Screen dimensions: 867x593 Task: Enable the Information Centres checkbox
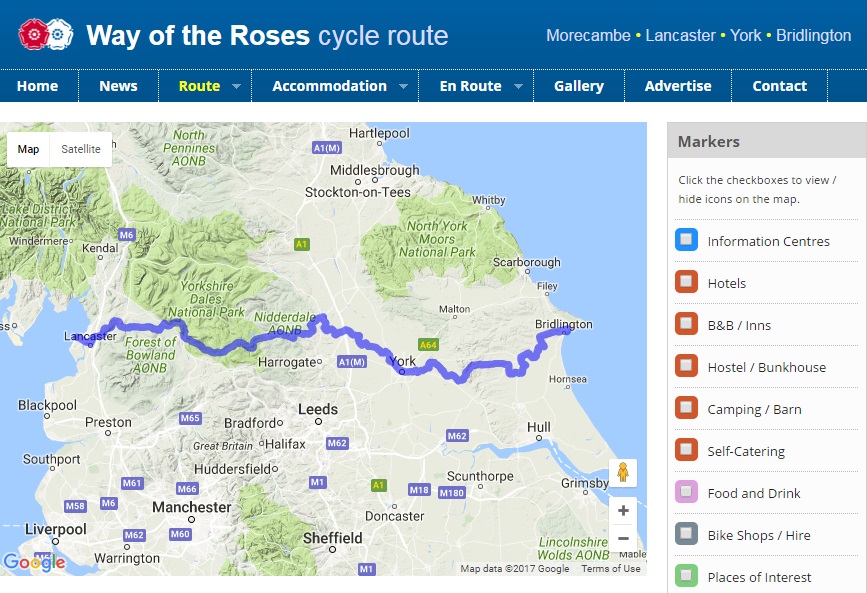click(686, 240)
